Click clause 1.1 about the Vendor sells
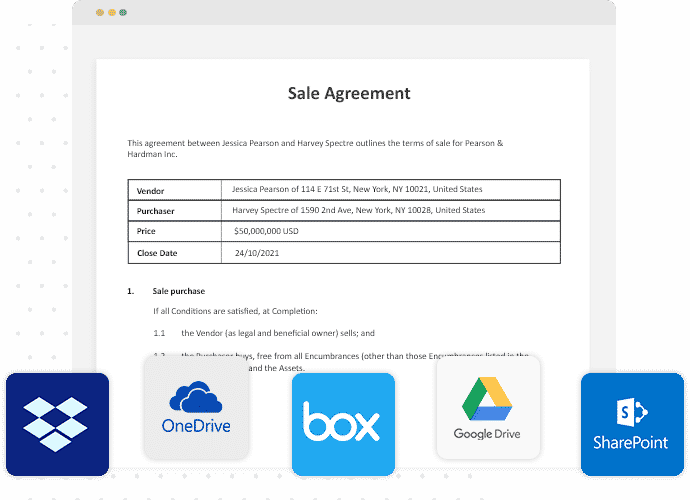This screenshot has width=690, height=500. pyautogui.click(x=264, y=333)
